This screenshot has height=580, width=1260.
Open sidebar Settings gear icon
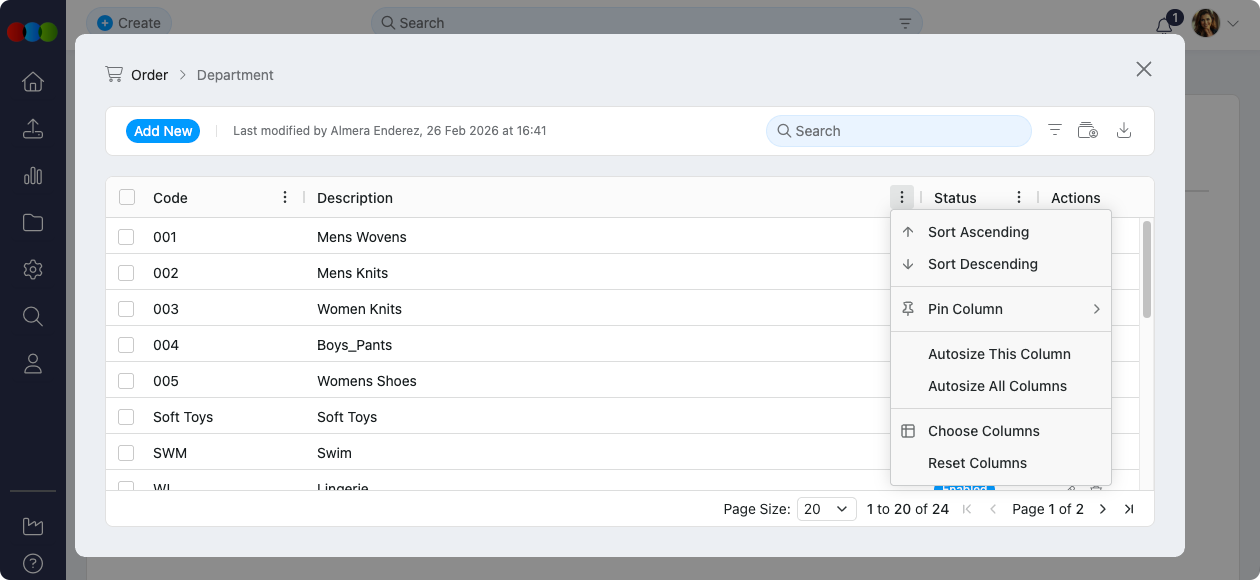33,269
